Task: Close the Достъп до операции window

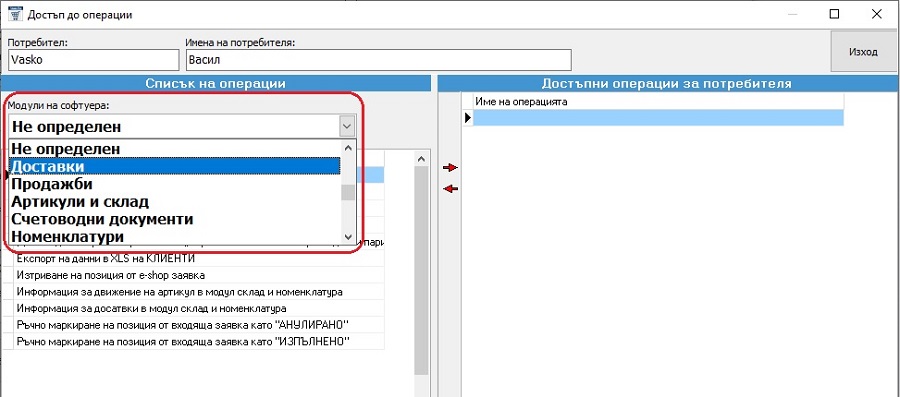Action: 876,14
